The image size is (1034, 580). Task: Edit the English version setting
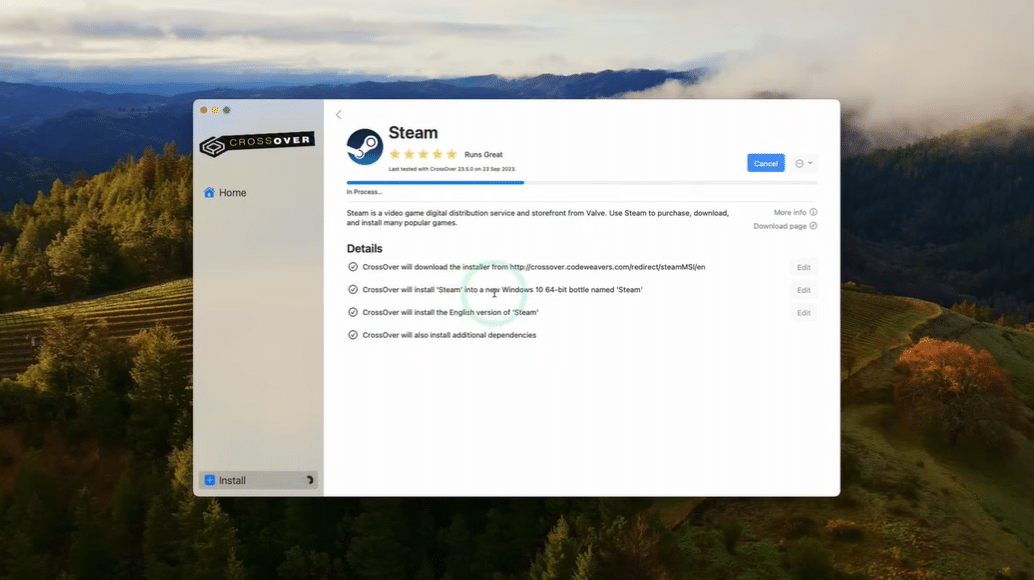803,313
